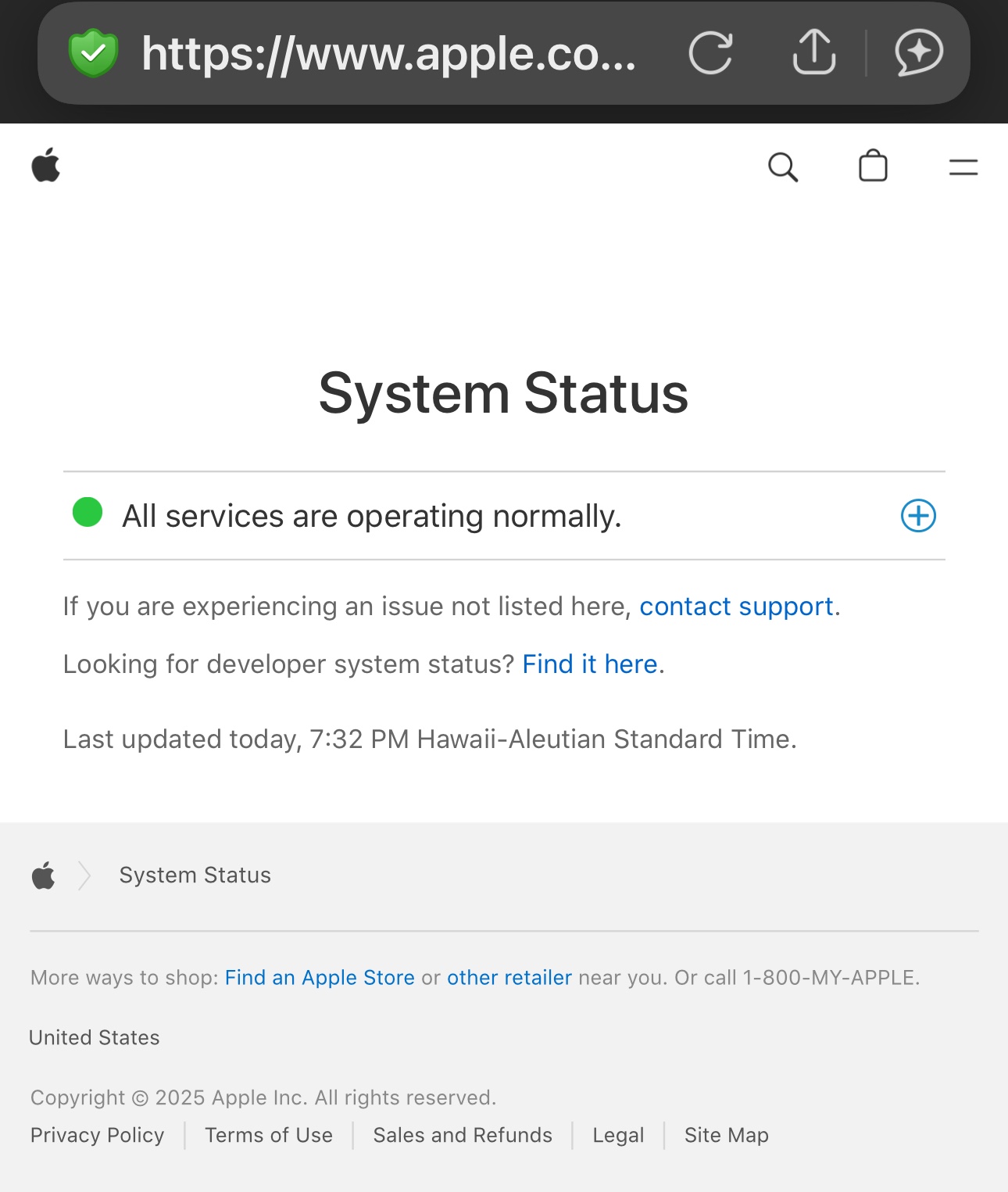The image size is (1008, 1192).
Task: Open the AI chat sparkle icon
Action: point(918,52)
